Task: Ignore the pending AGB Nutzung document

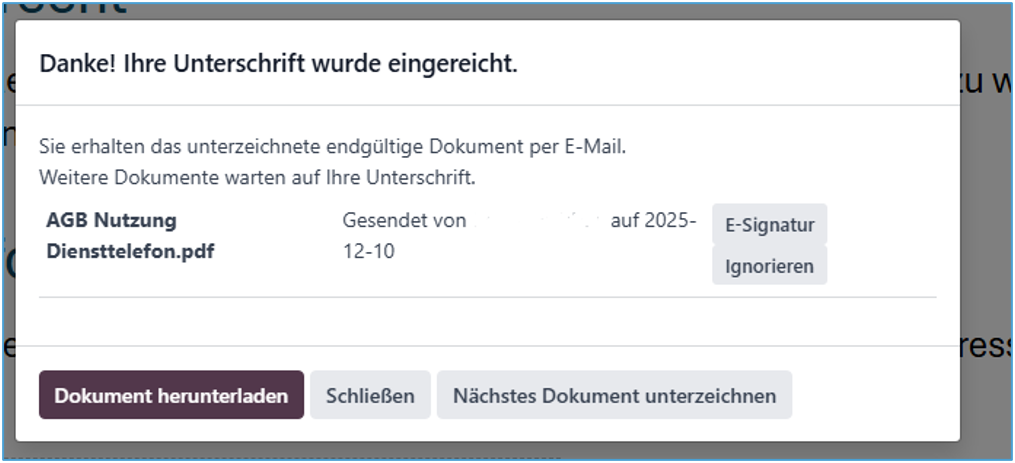Action: [x=769, y=267]
